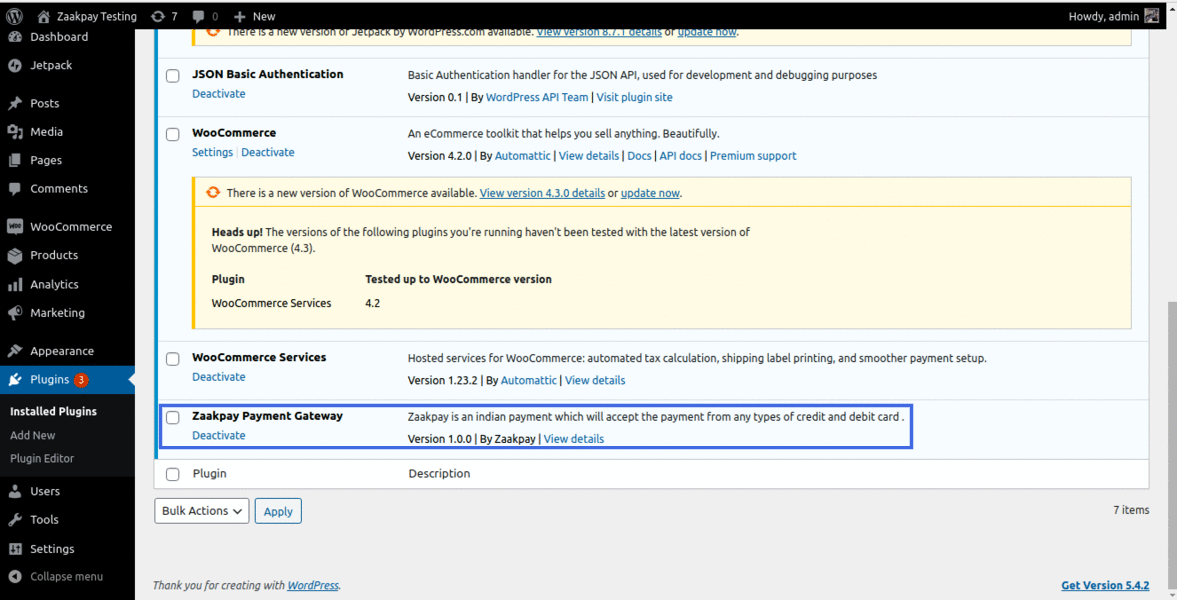The width and height of the screenshot is (1177, 600).
Task: Click the Comments icon in sidebar
Action: click(14, 188)
